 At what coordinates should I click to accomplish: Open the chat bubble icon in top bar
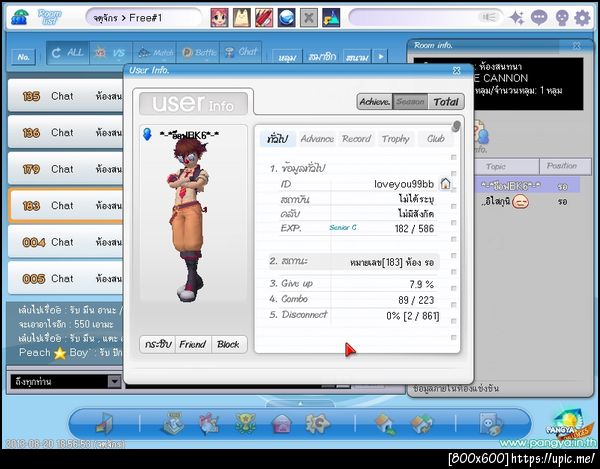pyautogui.click(x=539, y=18)
